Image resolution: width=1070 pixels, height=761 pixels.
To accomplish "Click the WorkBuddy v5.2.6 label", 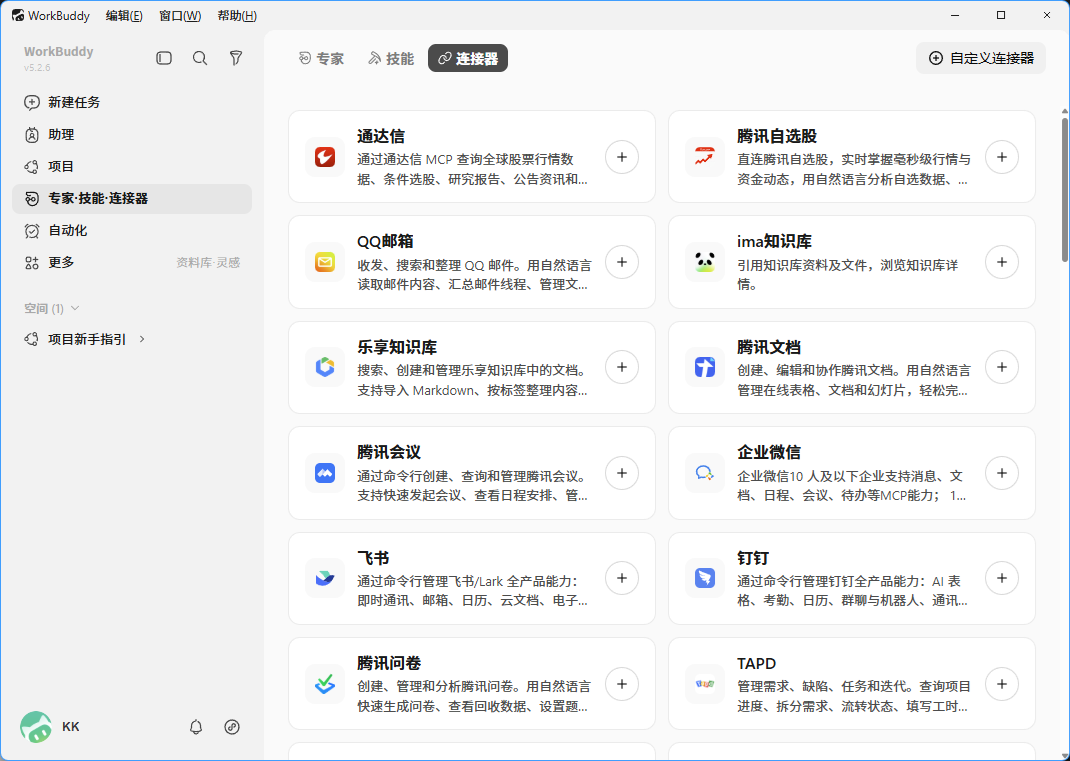I will (x=58, y=58).
